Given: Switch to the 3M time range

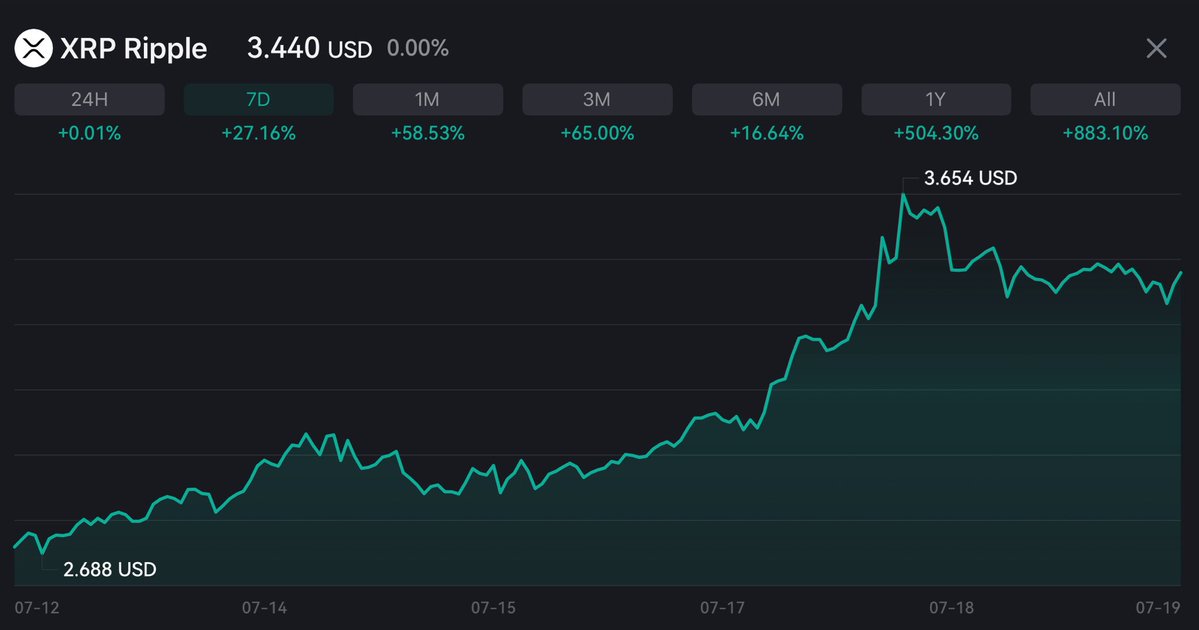Looking at the screenshot, I should tap(597, 99).
